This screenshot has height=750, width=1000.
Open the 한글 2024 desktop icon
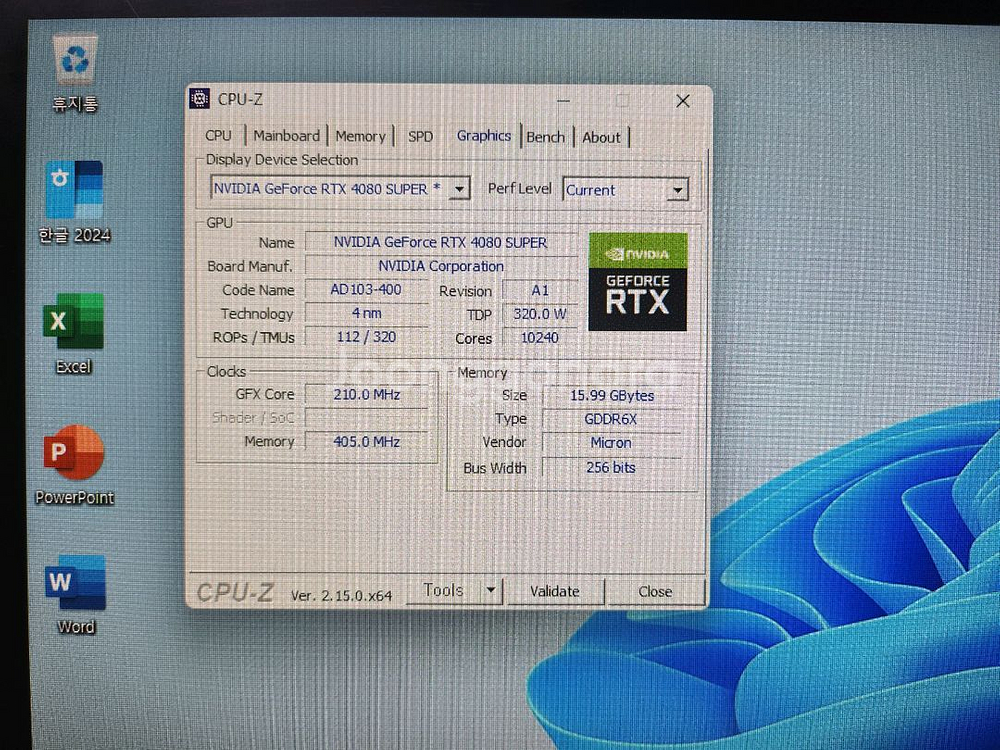tap(75, 202)
